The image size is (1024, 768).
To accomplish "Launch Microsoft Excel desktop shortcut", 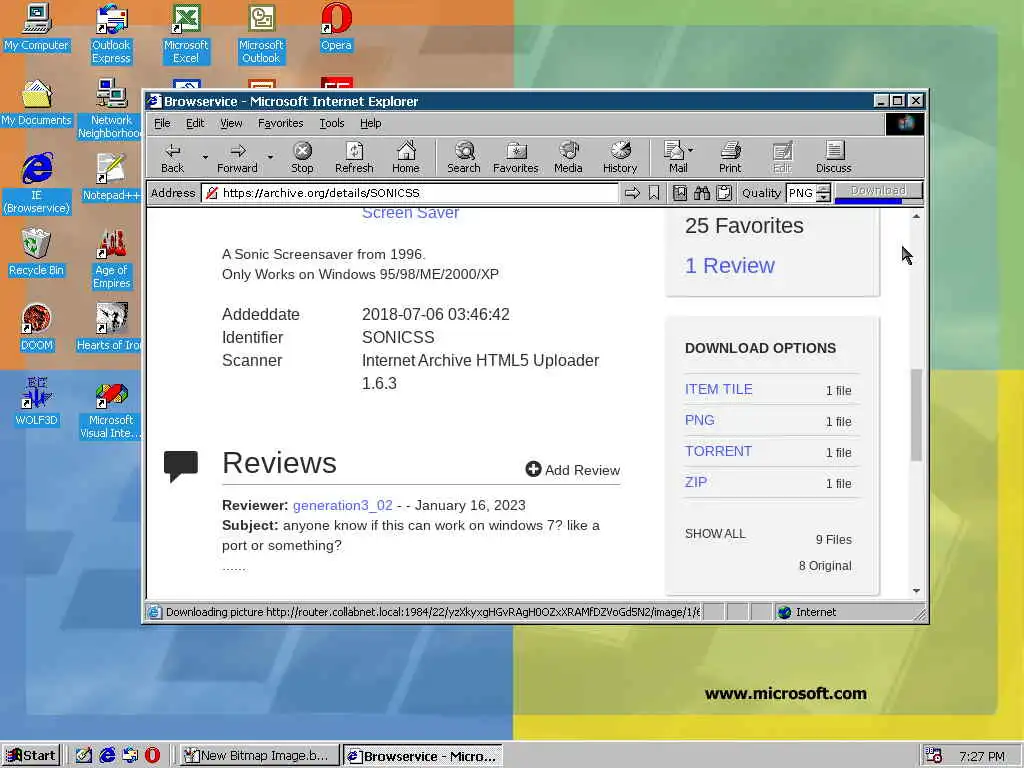I will (x=186, y=34).
